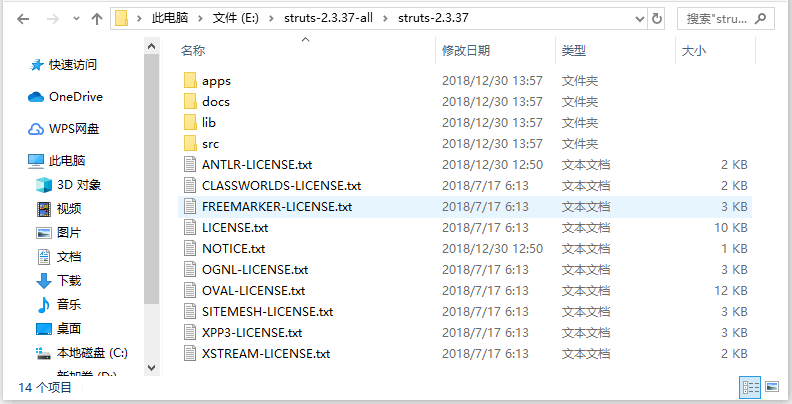
Task: Open recent locations dropdown arrow
Action: click(76, 19)
